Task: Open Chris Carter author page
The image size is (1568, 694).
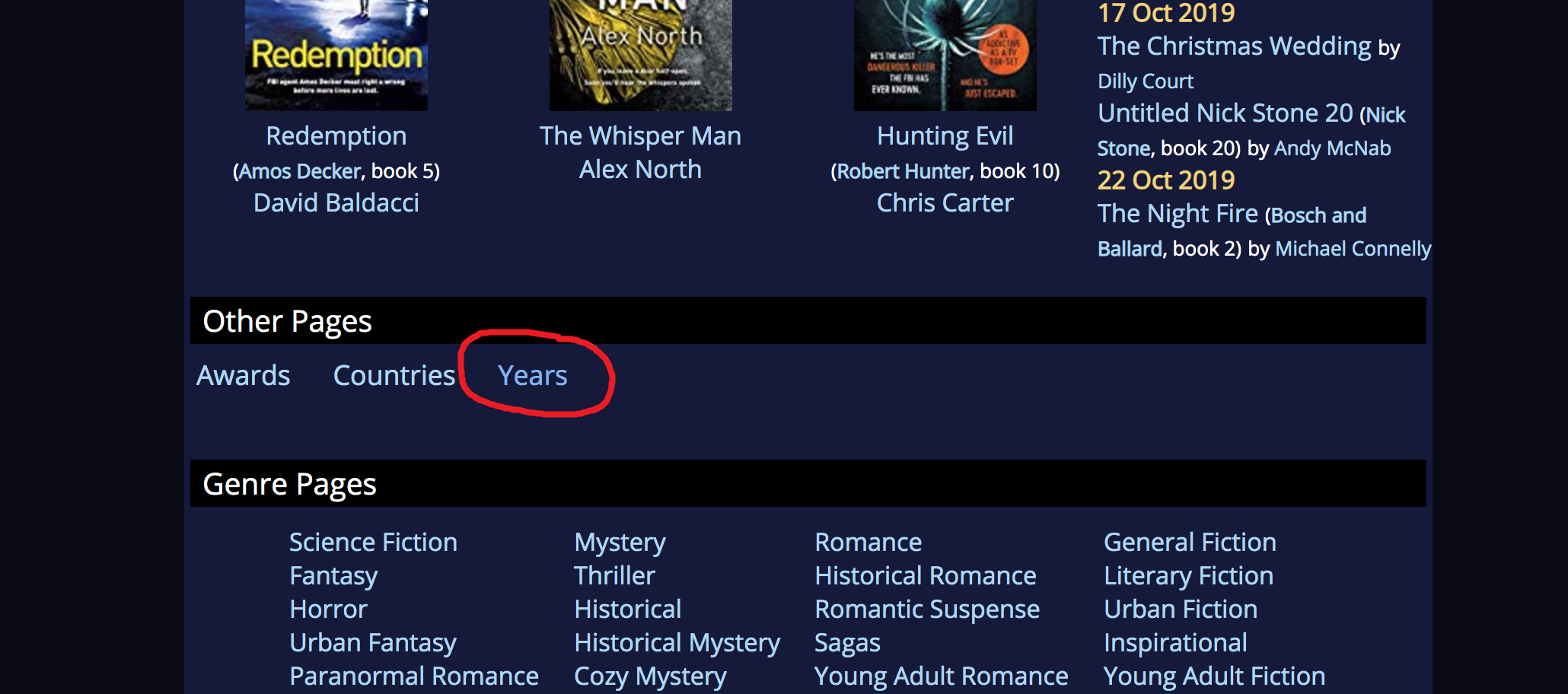Action: click(945, 202)
